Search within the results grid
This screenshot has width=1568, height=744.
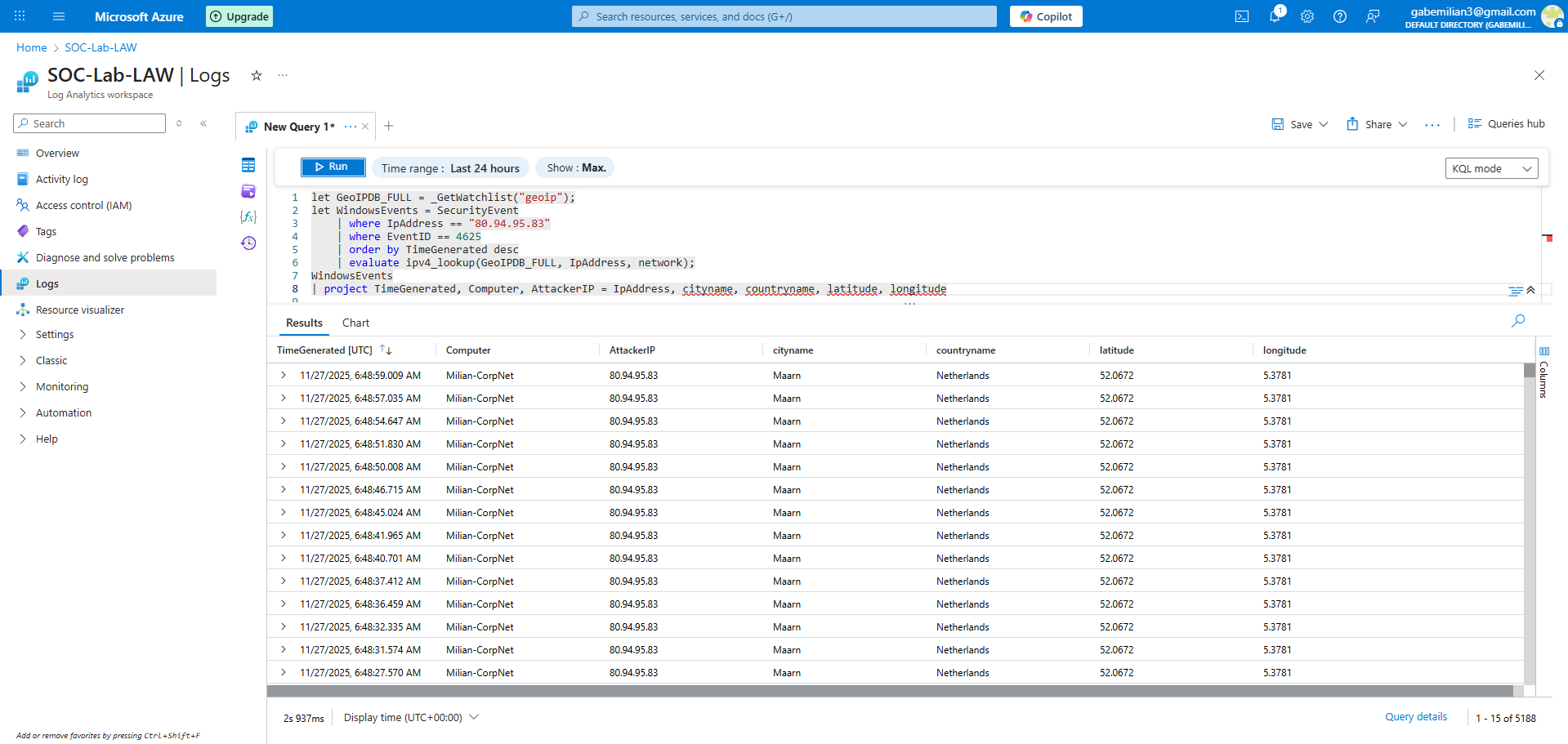[1518, 321]
